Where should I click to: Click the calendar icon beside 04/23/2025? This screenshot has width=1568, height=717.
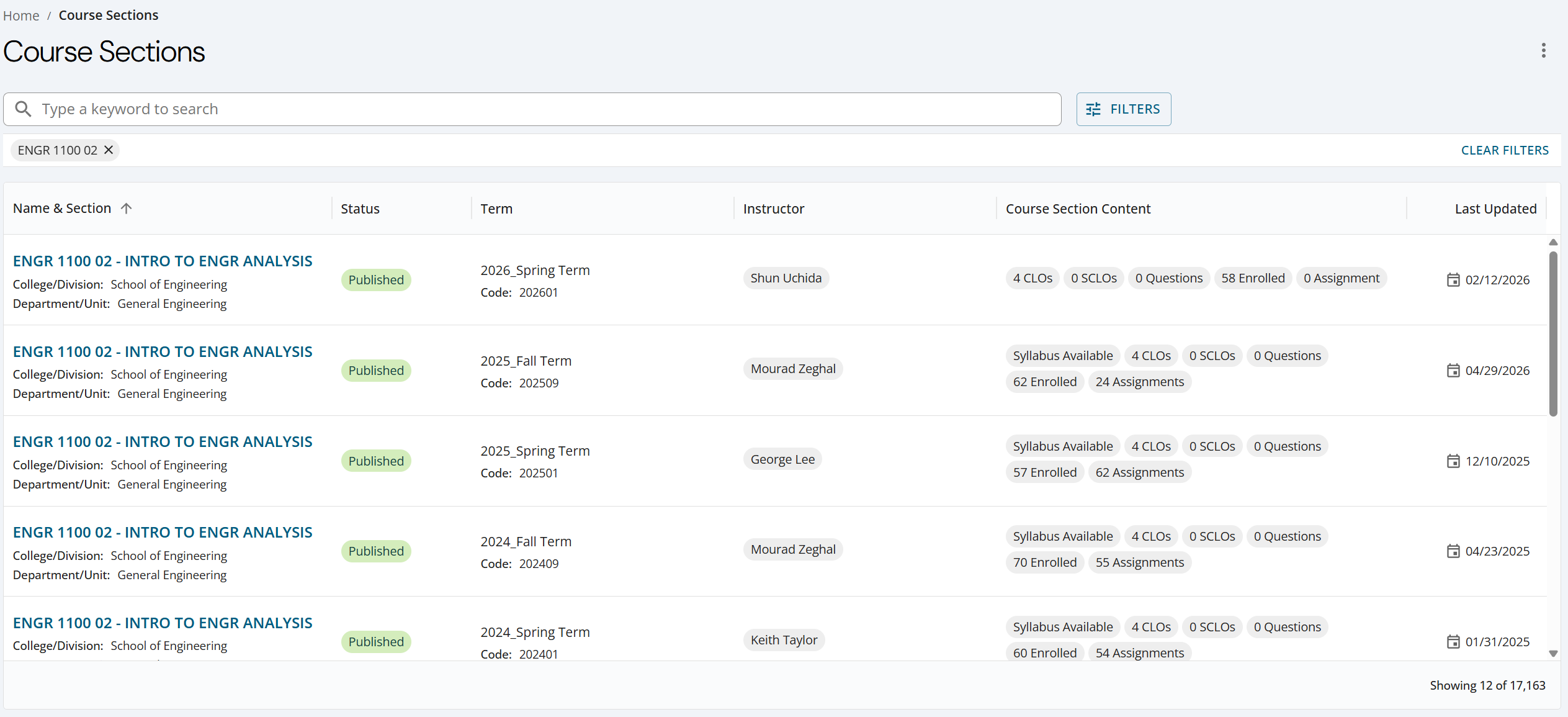pos(1453,551)
